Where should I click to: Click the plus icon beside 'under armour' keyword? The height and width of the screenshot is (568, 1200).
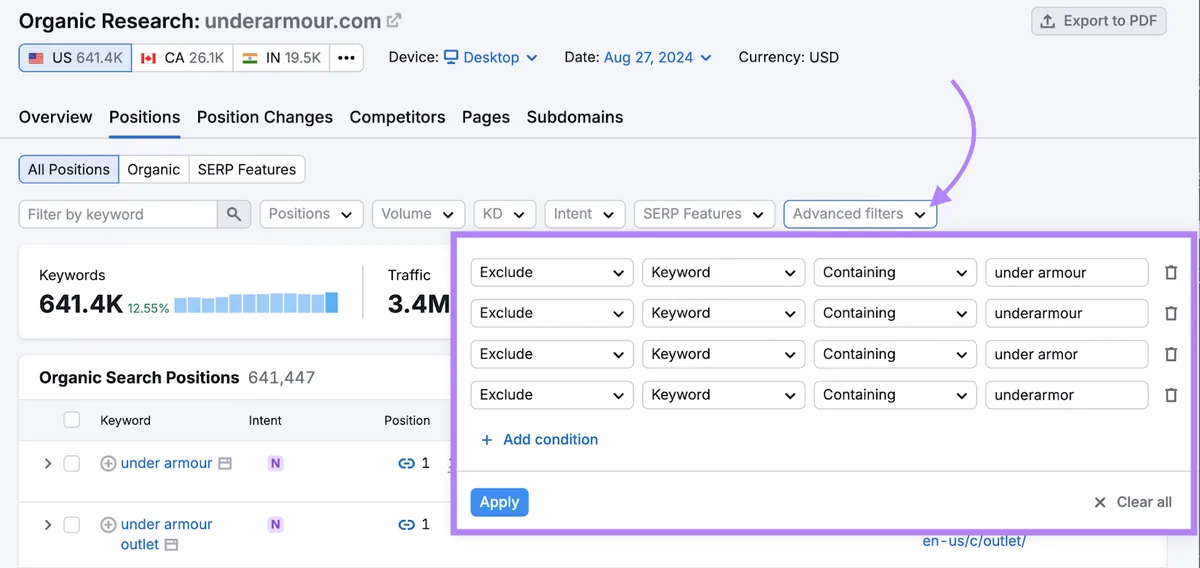108,463
